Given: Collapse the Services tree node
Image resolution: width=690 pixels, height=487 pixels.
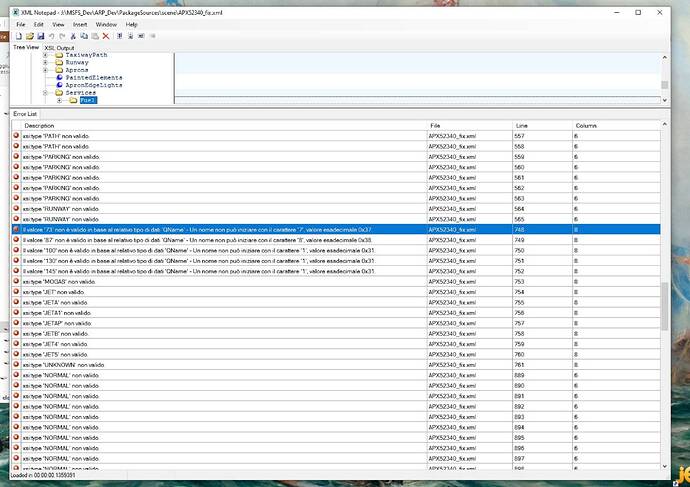Looking at the screenshot, I should tap(45, 93).
